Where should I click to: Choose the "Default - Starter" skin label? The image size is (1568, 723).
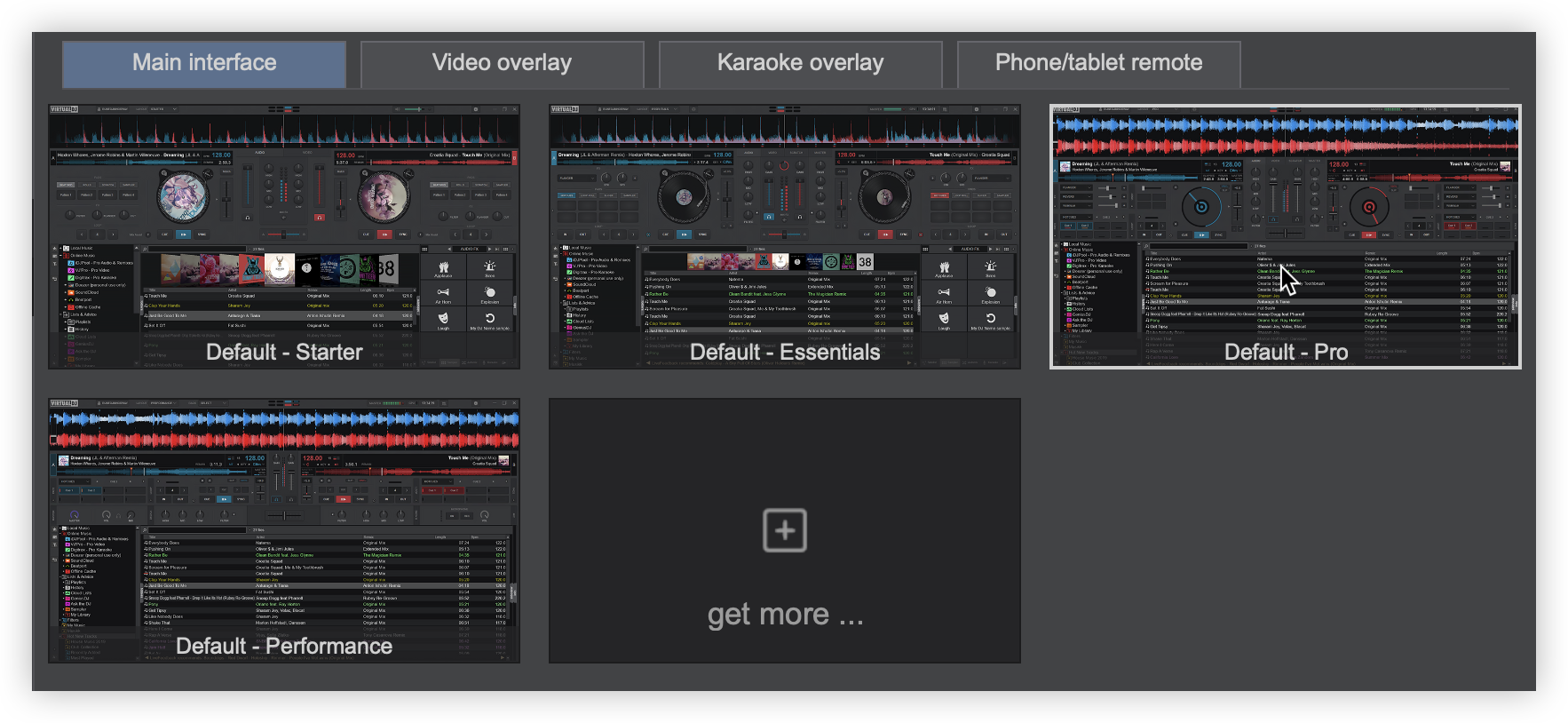point(284,352)
